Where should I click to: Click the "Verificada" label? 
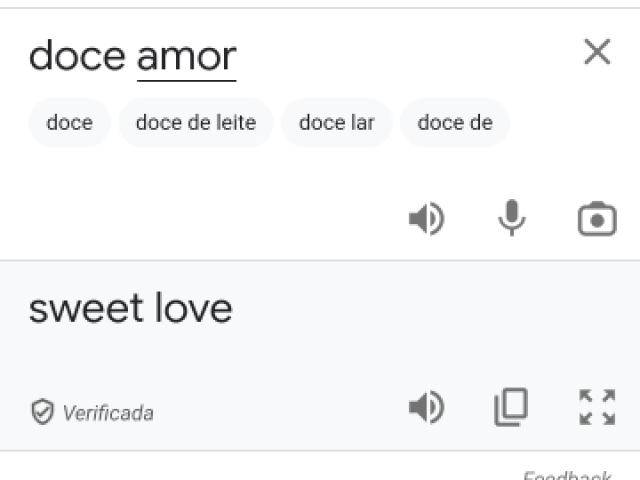(108, 413)
